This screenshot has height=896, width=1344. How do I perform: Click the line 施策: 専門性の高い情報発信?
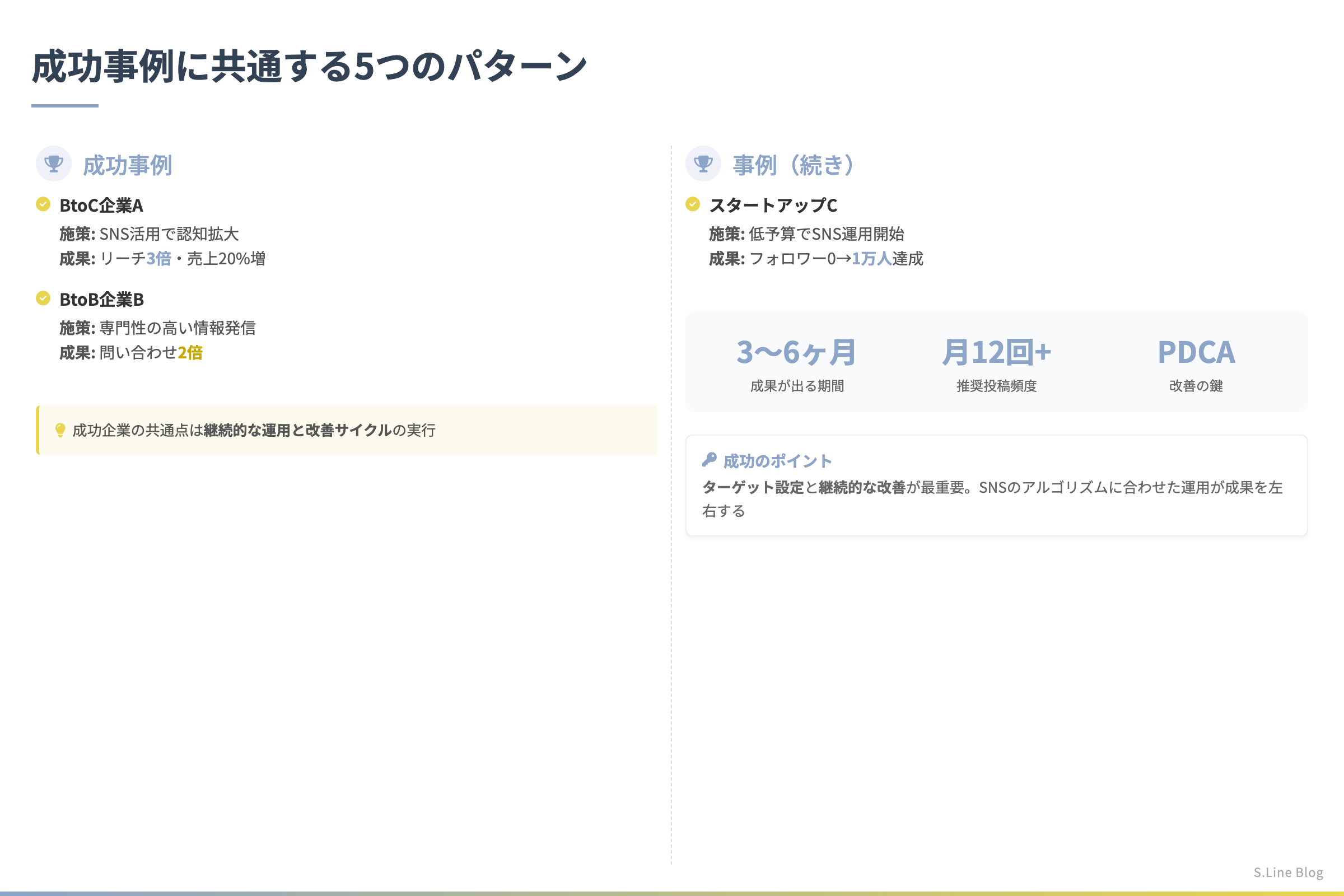[158, 328]
